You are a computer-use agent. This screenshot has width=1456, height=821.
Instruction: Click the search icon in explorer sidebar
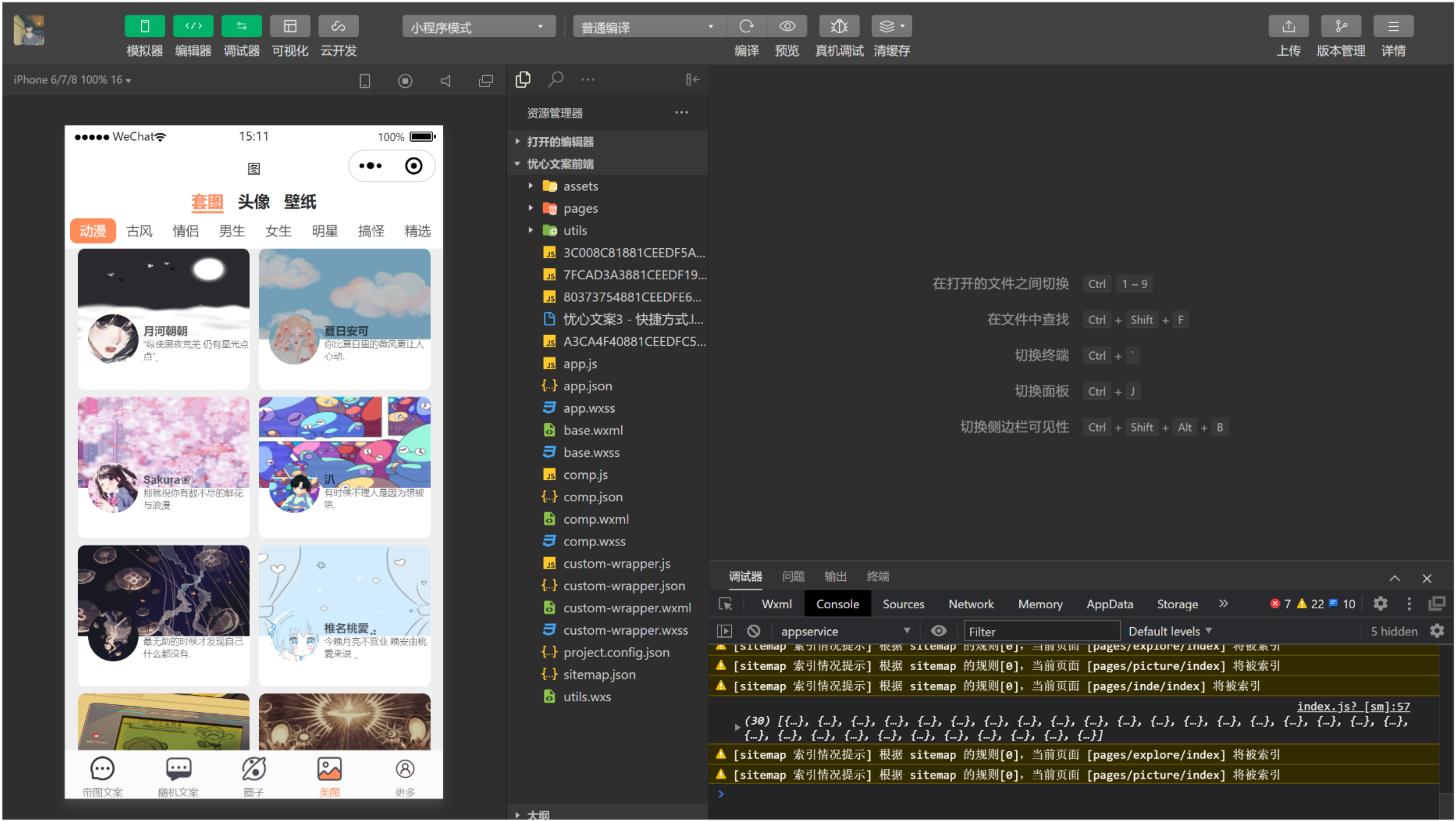point(556,79)
